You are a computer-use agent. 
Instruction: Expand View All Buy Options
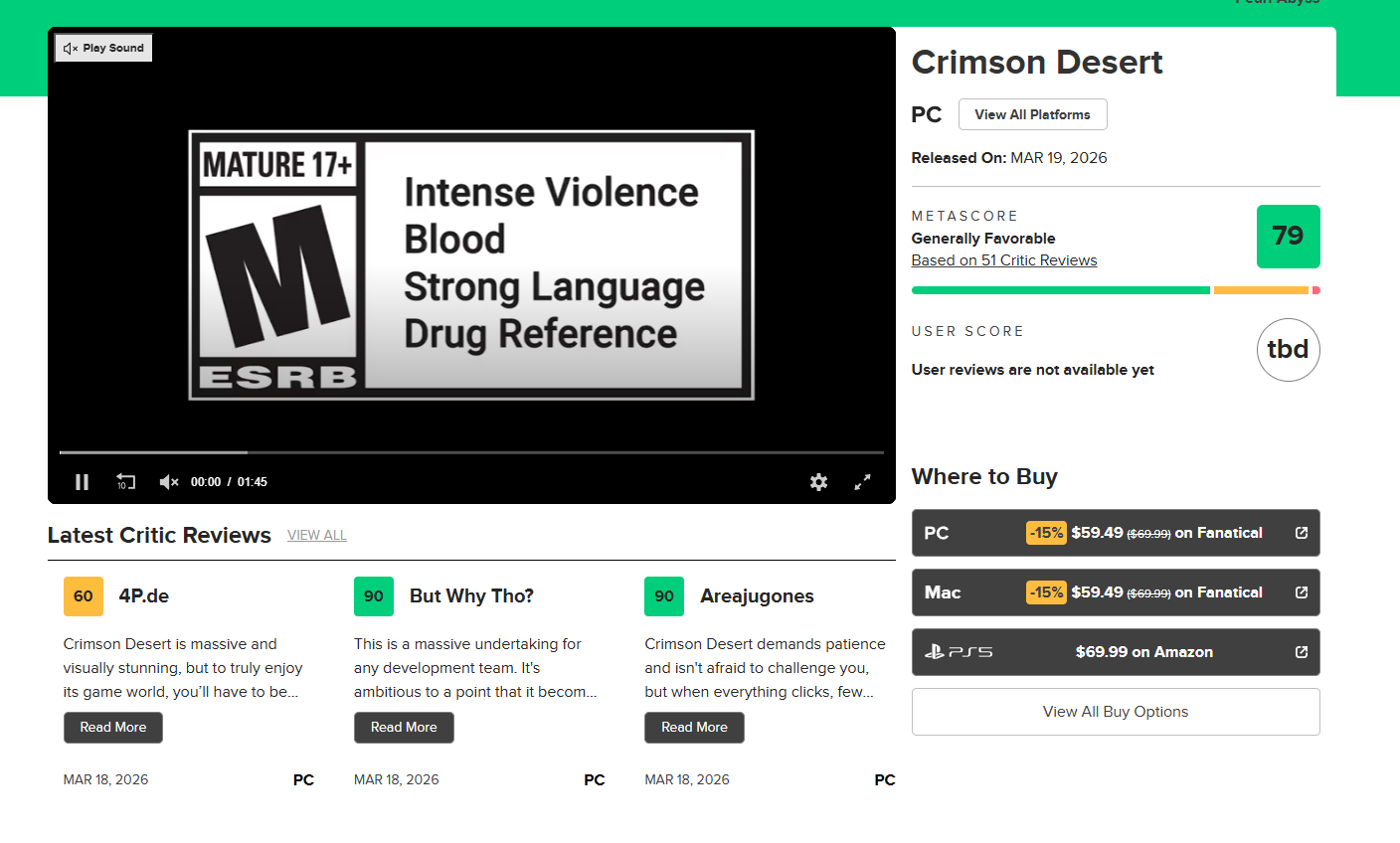pos(1116,712)
